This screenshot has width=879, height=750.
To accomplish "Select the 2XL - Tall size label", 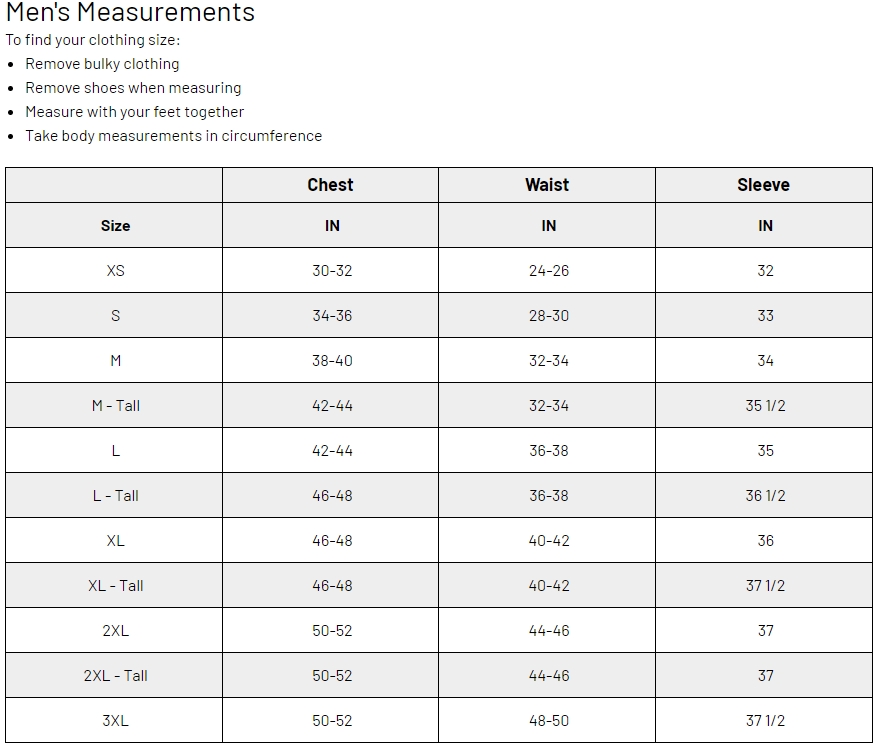I will pos(115,676).
